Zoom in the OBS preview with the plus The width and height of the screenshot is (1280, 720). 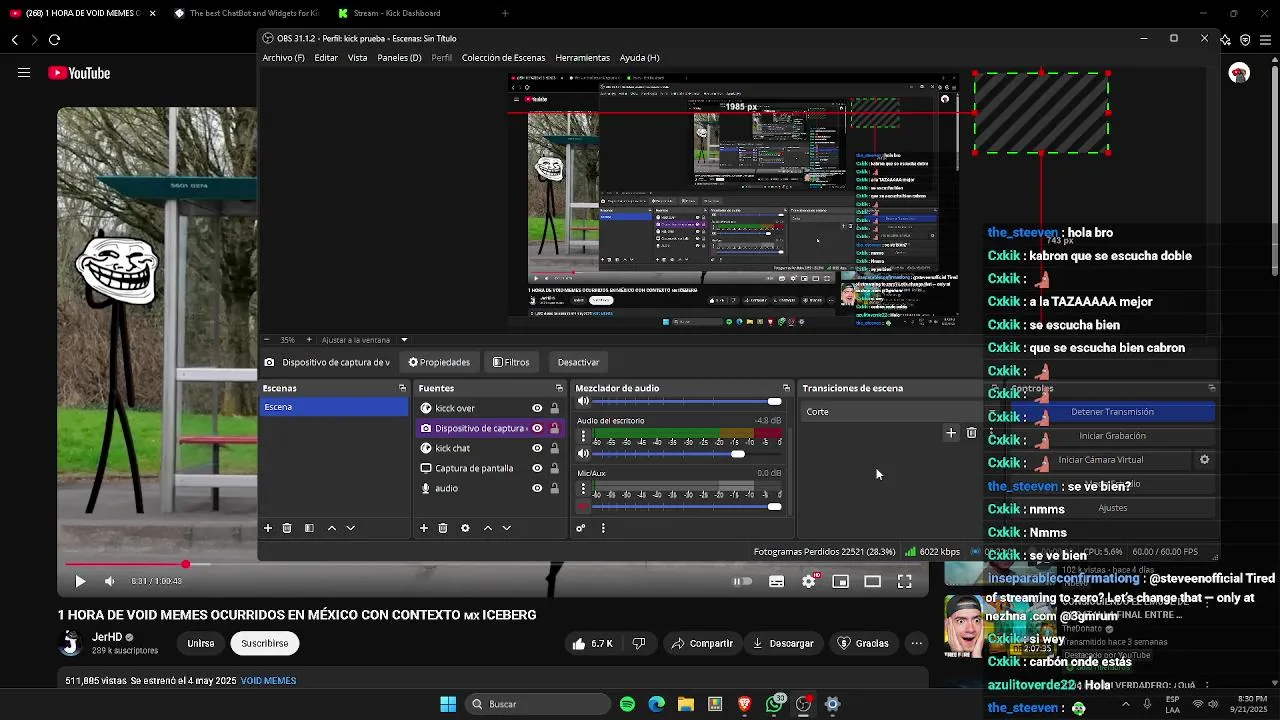[309, 340]
